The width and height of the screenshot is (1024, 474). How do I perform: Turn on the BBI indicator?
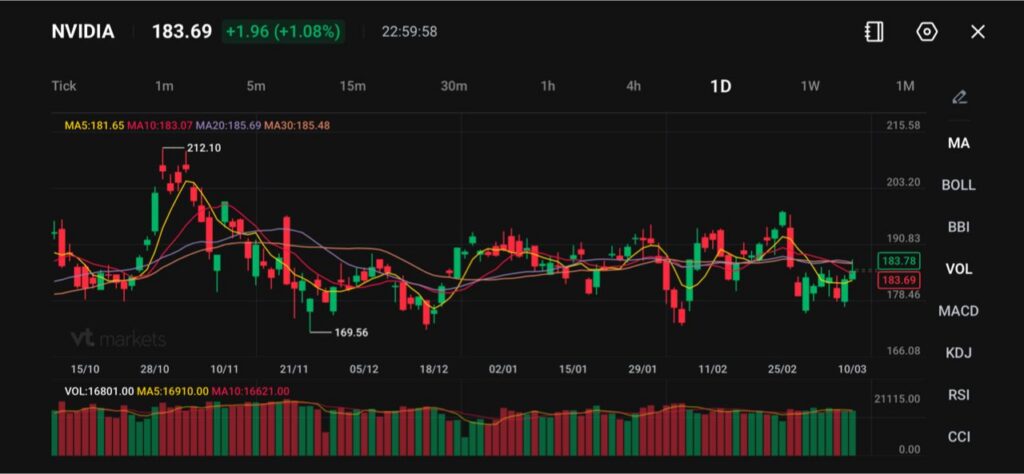pos(958,227)
